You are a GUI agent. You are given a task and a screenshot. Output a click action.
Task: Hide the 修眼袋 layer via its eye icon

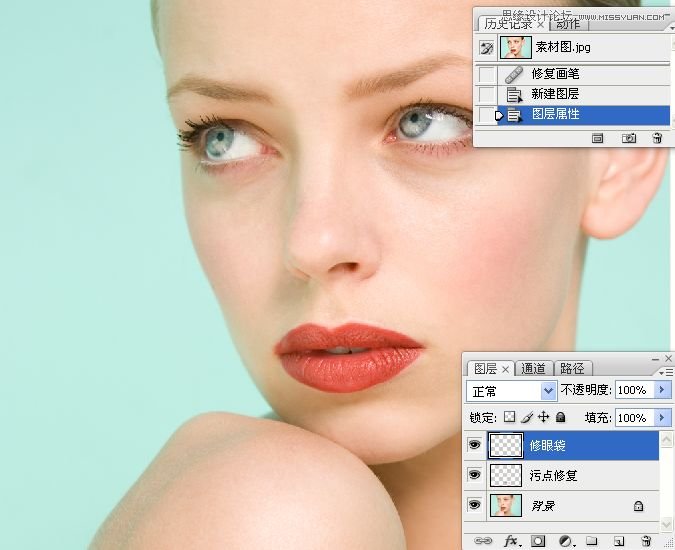coord(474,445)
